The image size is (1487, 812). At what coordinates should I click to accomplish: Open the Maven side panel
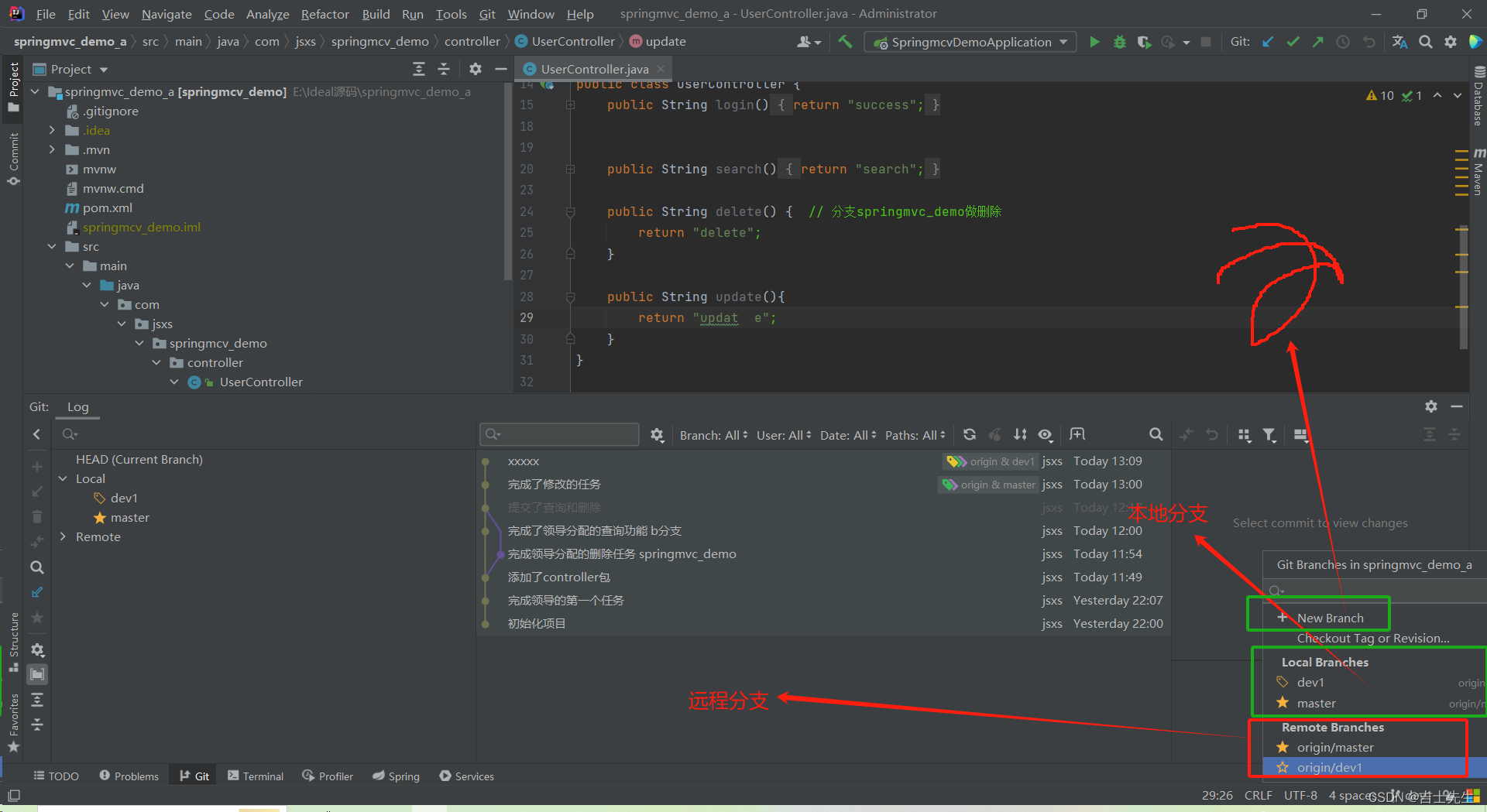[x=1478, y=172]
